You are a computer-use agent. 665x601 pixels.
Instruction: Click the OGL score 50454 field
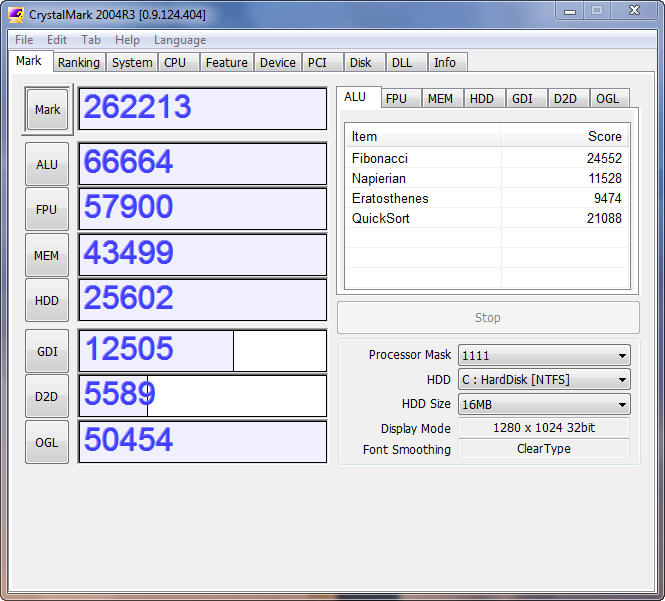click(x=203, y=442)
